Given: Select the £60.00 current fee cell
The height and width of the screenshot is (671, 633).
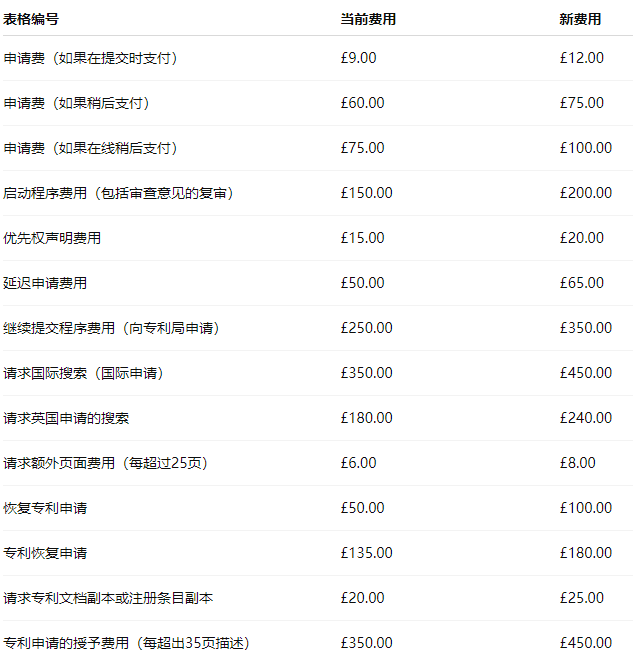Looking at the screenshot, I should coord(362,103).
